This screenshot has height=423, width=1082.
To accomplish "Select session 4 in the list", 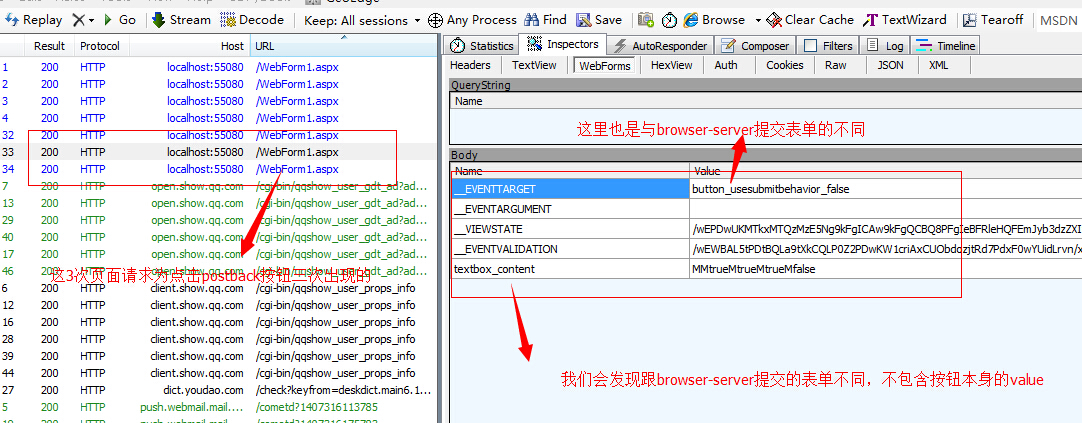I will pyautogui.click(x=217, y=118).
